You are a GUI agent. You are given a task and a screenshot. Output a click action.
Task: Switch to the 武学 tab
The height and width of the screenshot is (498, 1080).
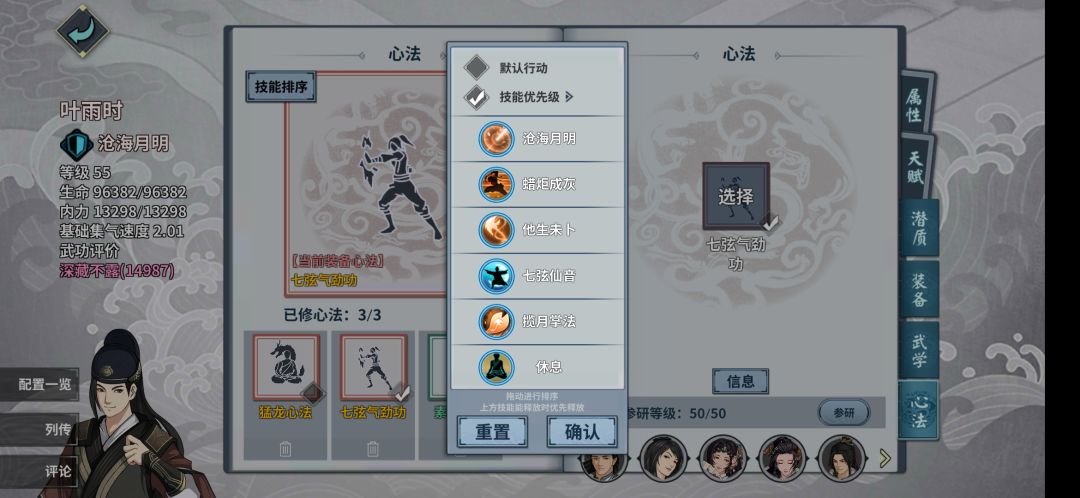click(919, 350)
